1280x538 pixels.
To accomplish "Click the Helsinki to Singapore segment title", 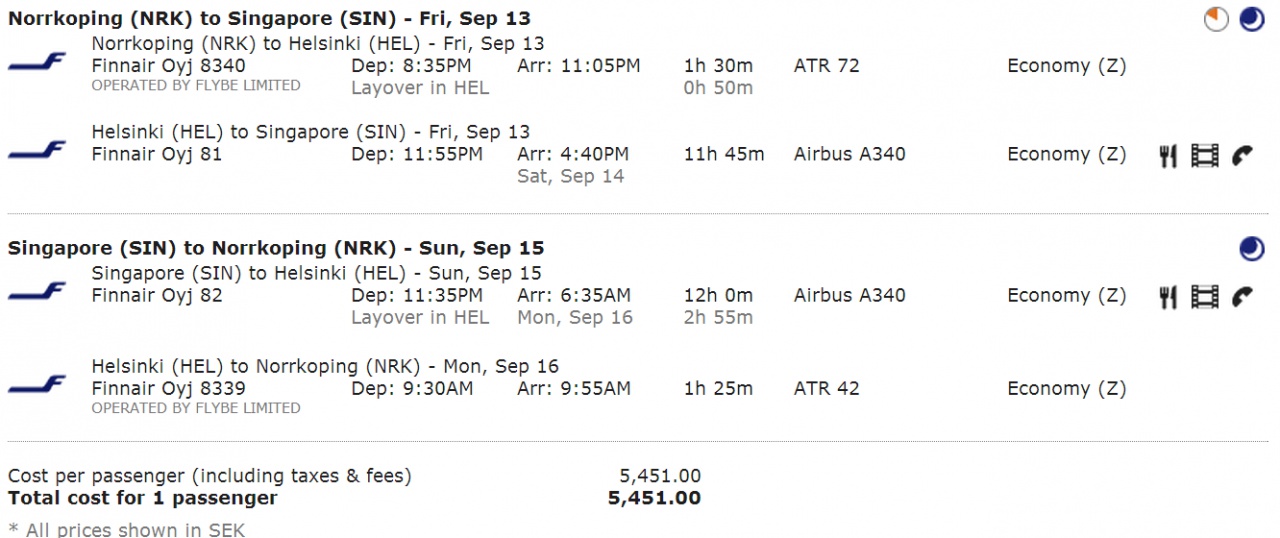I will point(311,132).
